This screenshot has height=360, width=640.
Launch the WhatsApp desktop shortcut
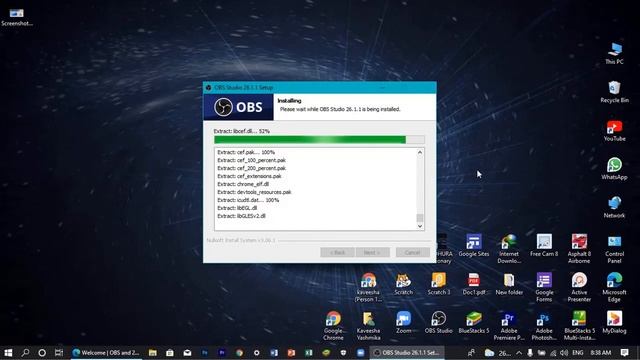[614, 168]
